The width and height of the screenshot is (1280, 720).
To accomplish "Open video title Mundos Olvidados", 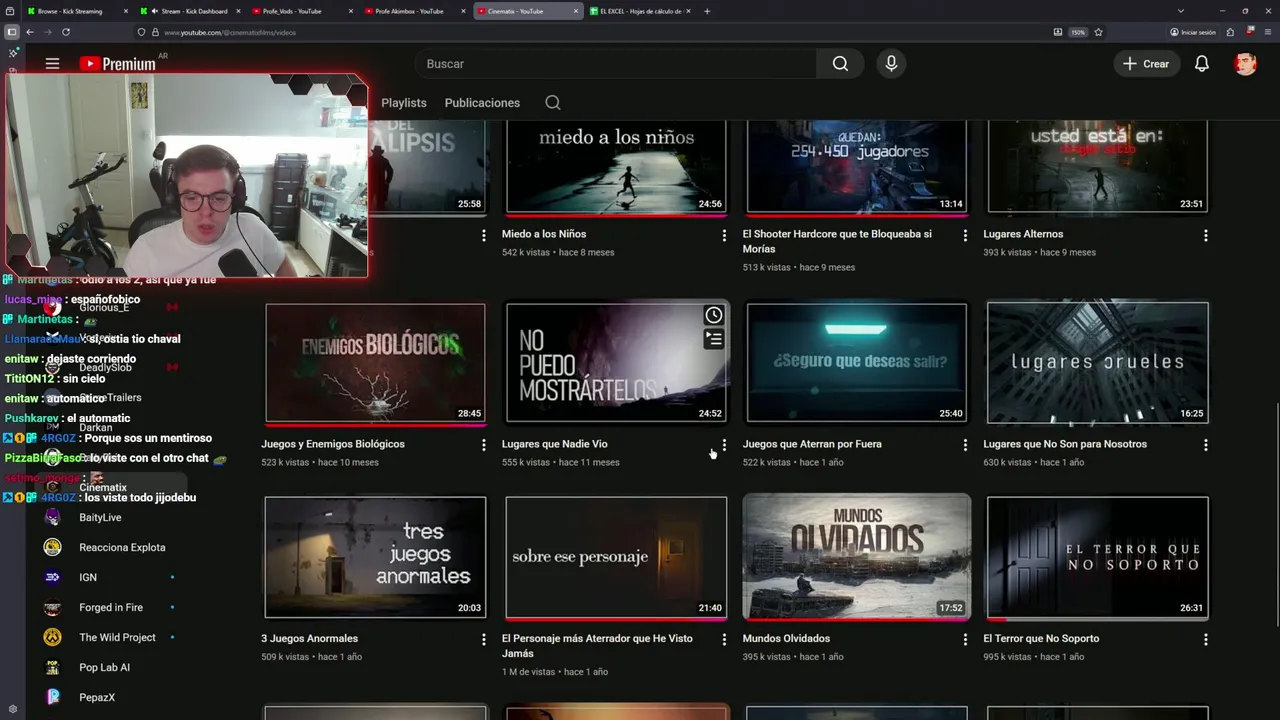I will coord(786,638).
